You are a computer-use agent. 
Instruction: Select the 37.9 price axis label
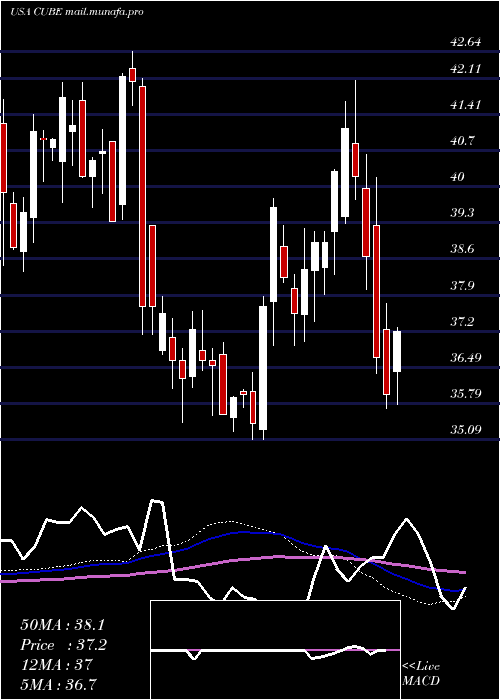tap(463, 286)
